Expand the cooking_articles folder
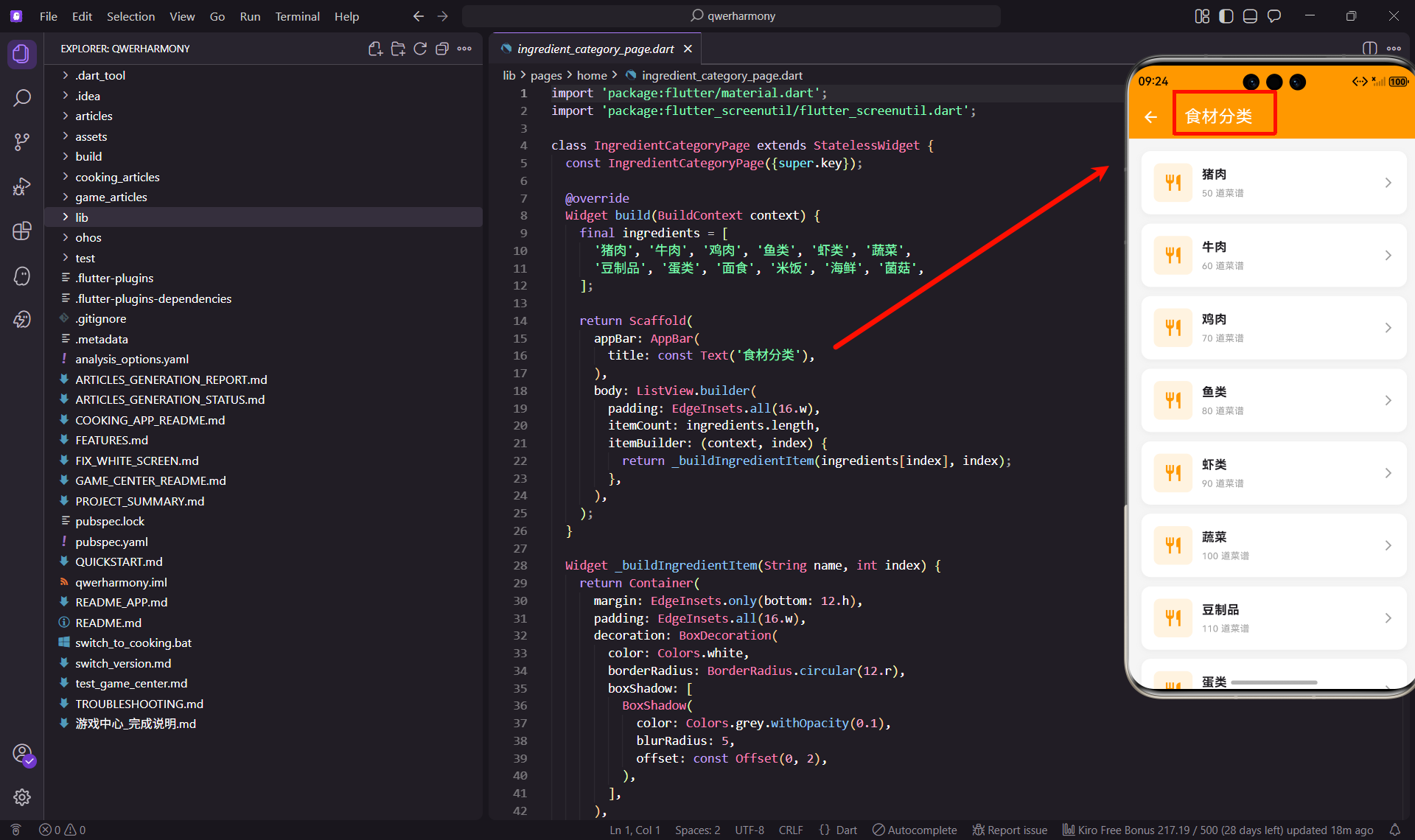The width and height of the screenshot is (1415, 840). point(117,177)
